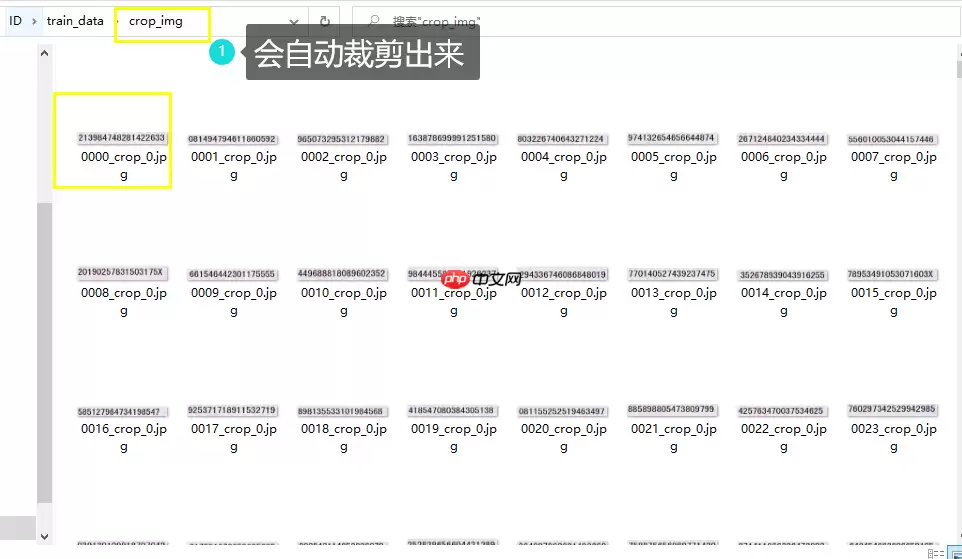Select file 0016_crop_0.jpg
Viewport: 962px width, 559px height.
123,428
